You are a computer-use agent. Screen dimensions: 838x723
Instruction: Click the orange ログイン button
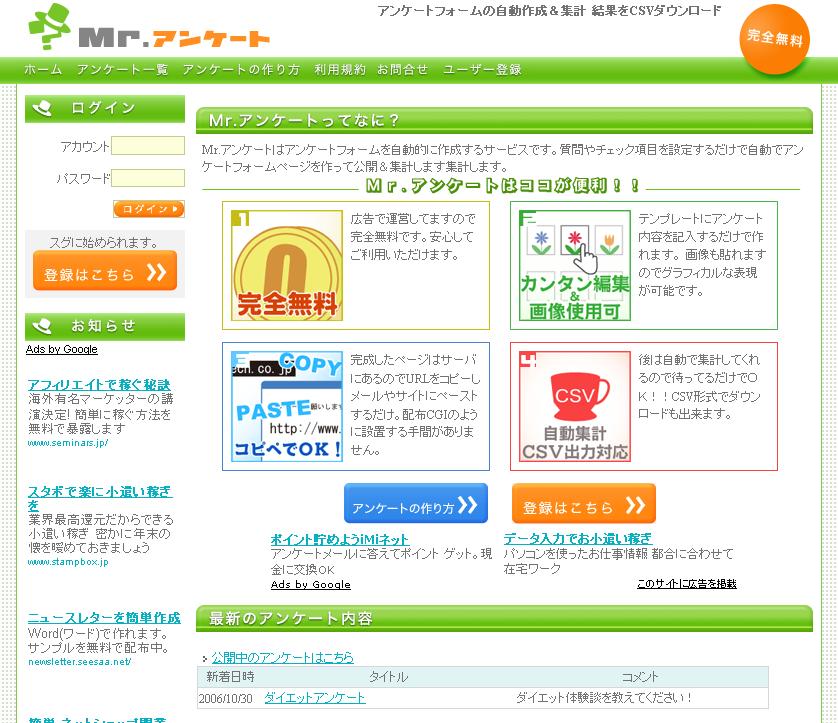(149, 209)
